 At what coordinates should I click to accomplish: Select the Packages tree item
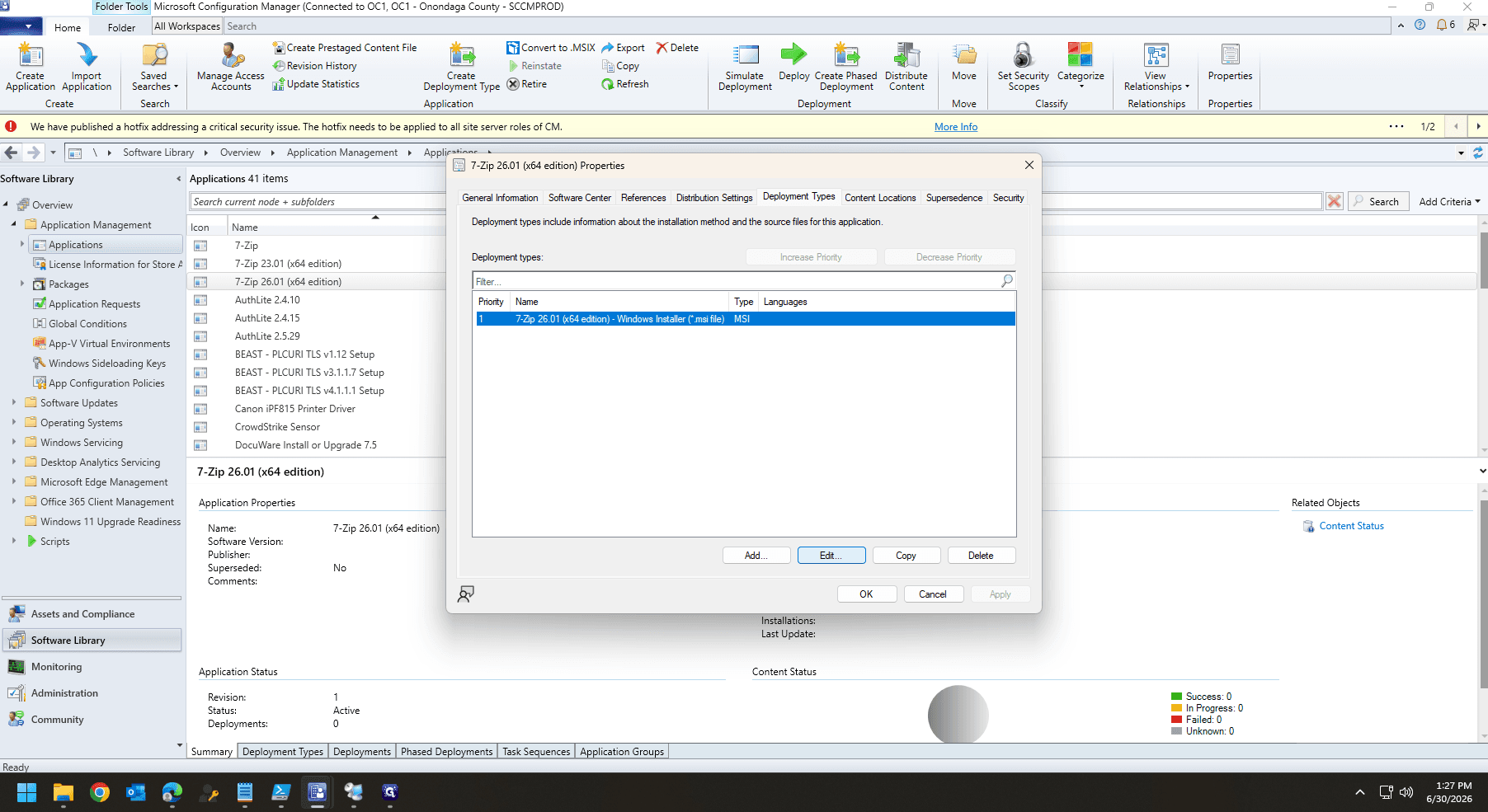[x=68, y=284]
